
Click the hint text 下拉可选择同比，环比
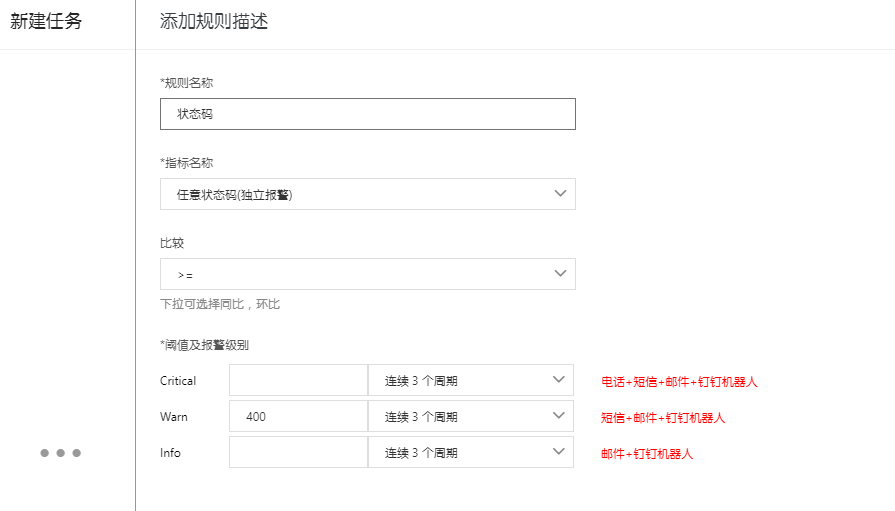click(x=220, y=304)
